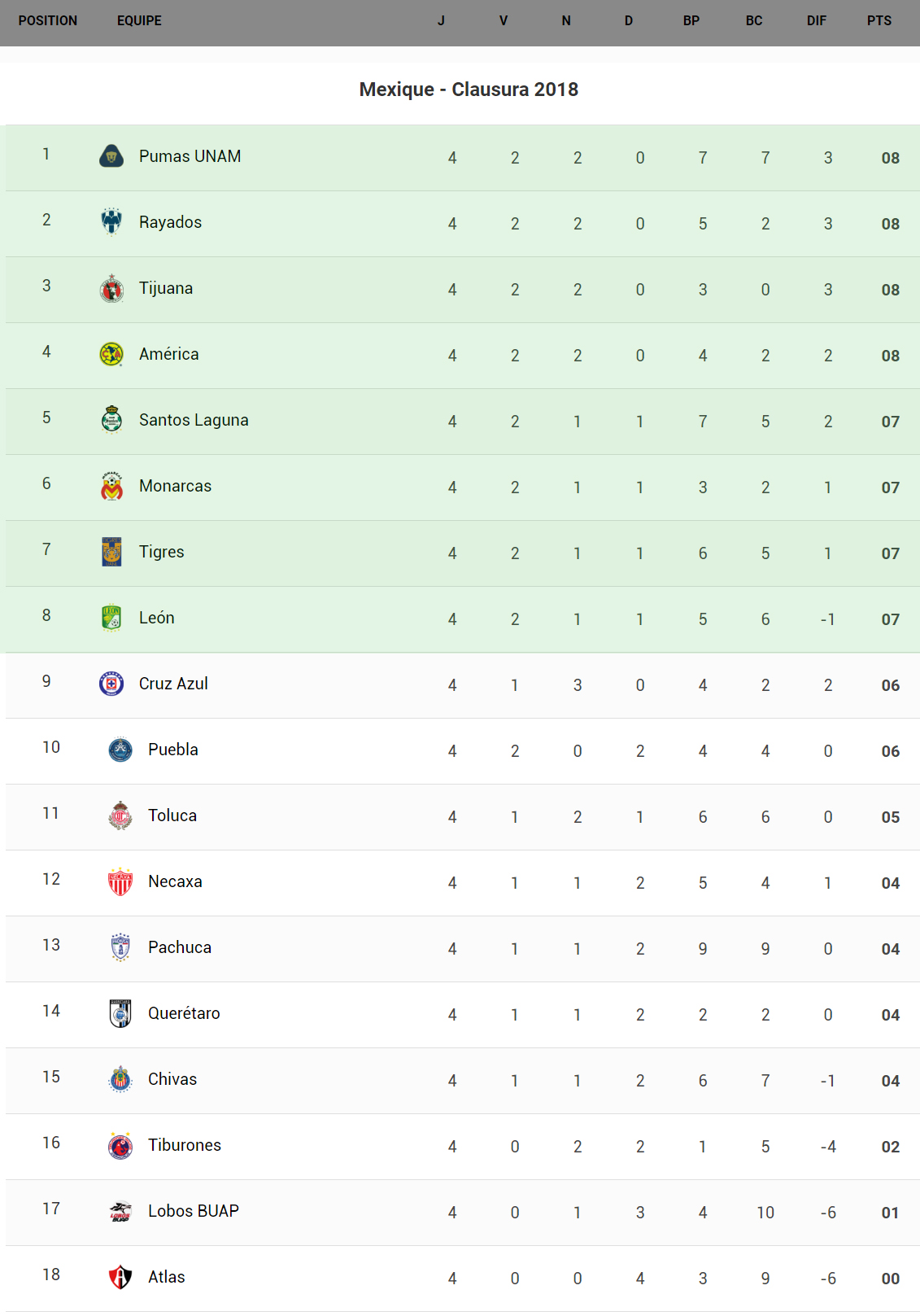This screenshot has width=920, height=1316.
Task: Click the América club badge
Action: (111, 354)
